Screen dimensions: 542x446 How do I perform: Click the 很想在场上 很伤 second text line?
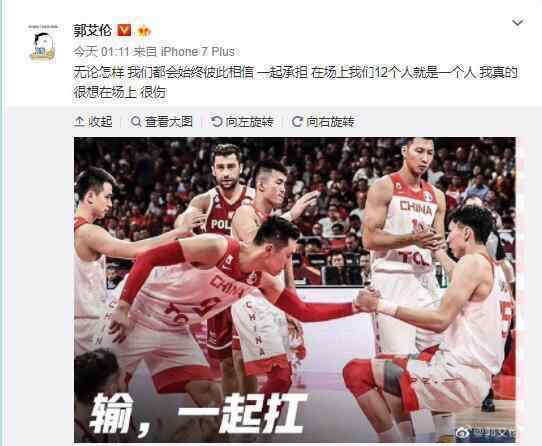click(x=120, y=92)
